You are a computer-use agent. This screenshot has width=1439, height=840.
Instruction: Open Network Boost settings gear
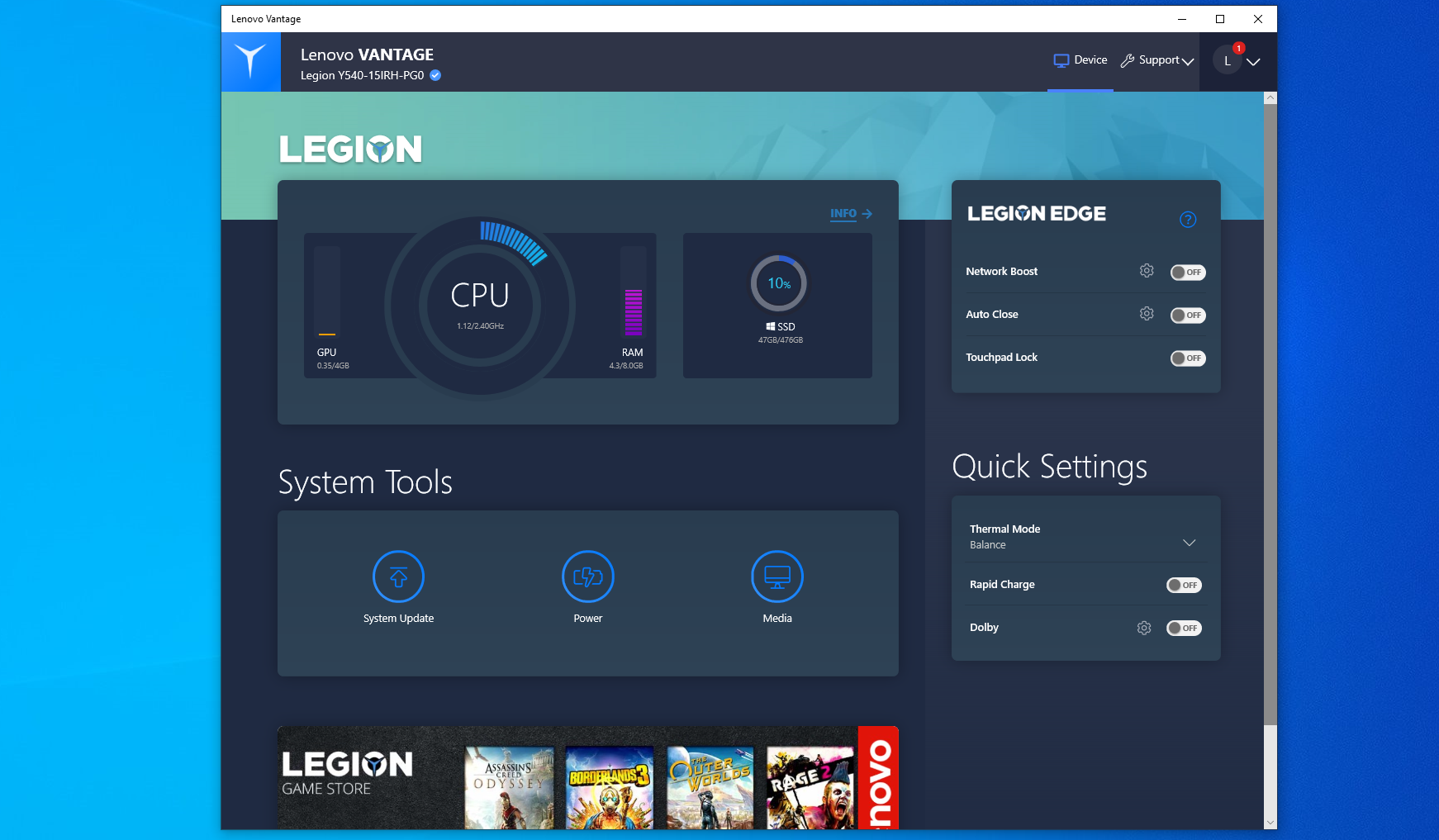pos(1147,271)
